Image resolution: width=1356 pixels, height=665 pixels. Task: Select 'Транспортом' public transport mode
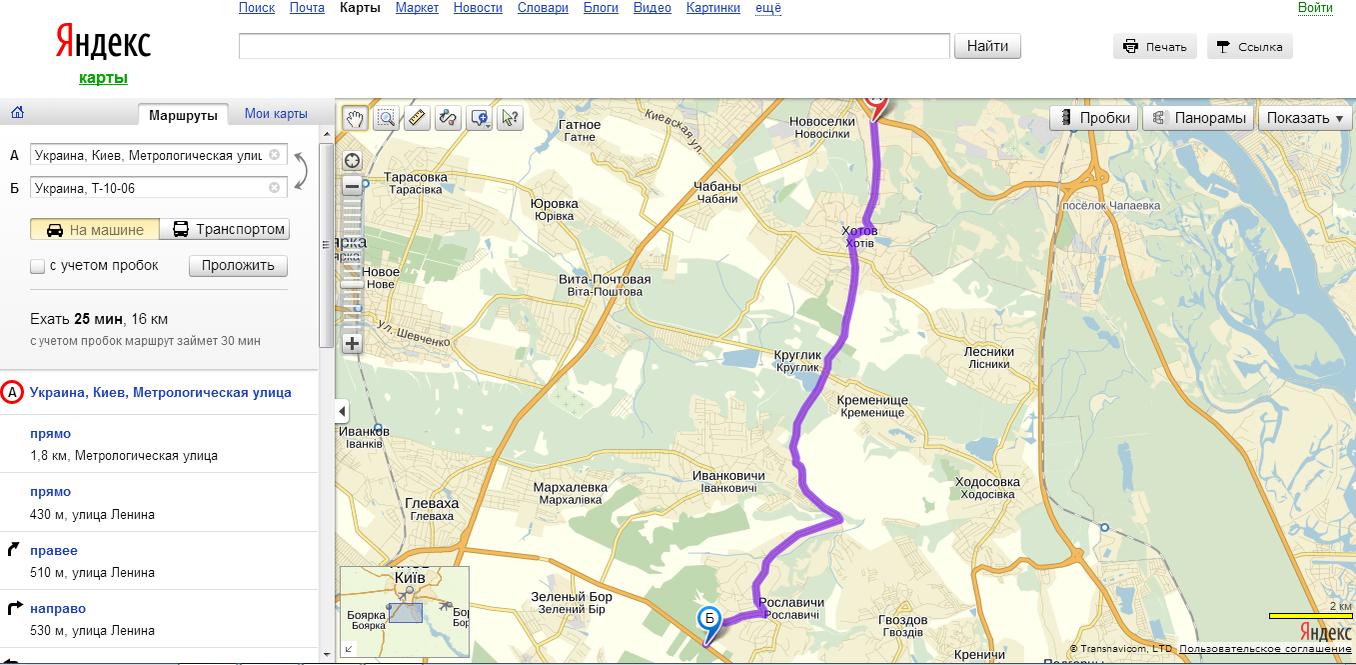(x=224, y=229)
